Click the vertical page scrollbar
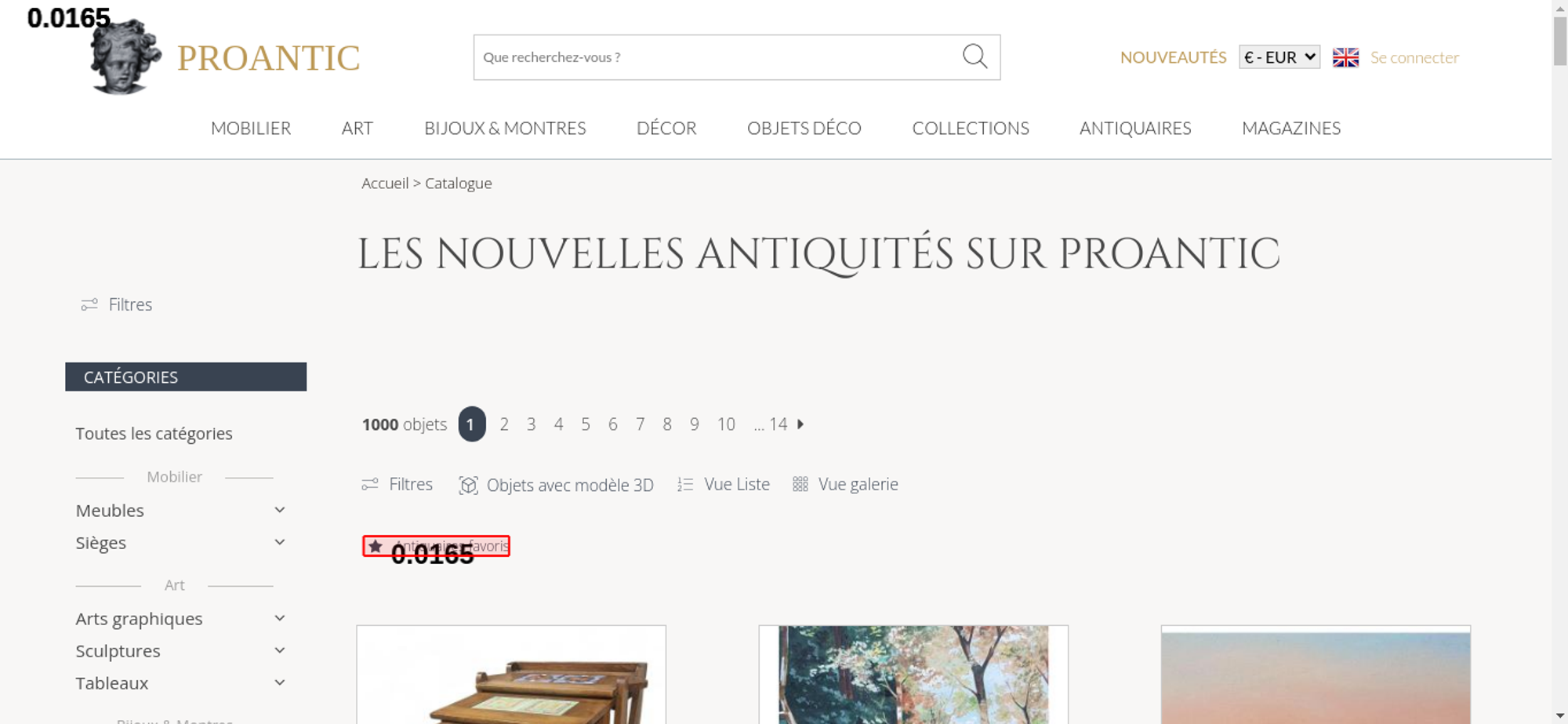Image resolution: width=1568 pixels, height=724 pixels. (1560, 362)
